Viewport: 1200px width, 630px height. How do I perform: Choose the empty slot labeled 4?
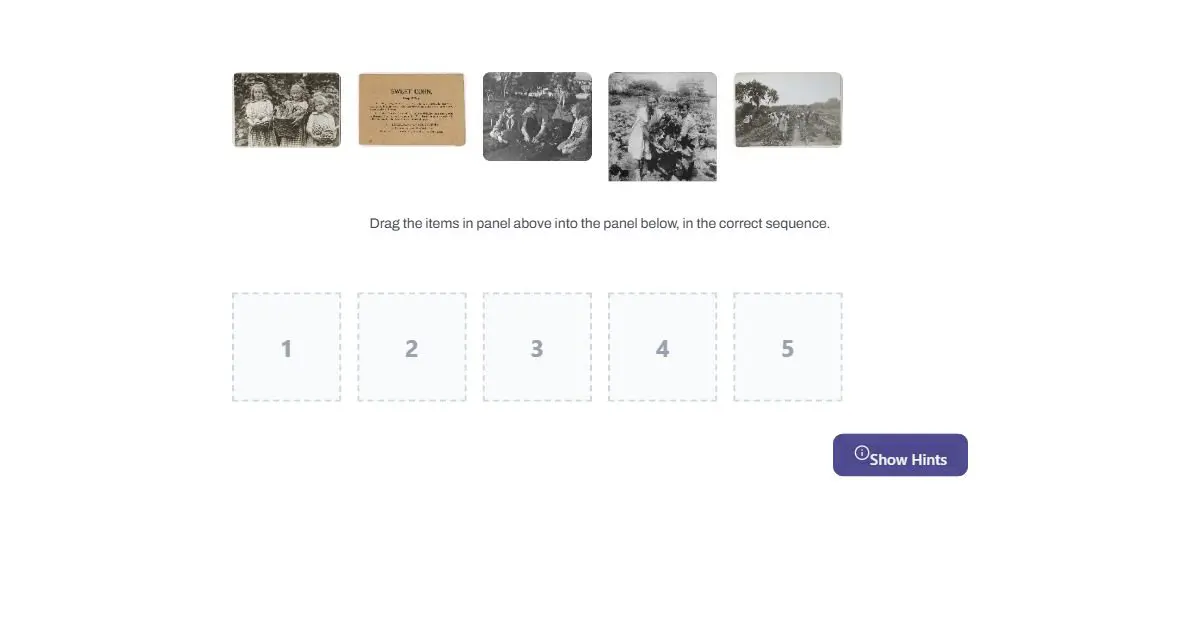pyautogui.click(x=662, y=347)
